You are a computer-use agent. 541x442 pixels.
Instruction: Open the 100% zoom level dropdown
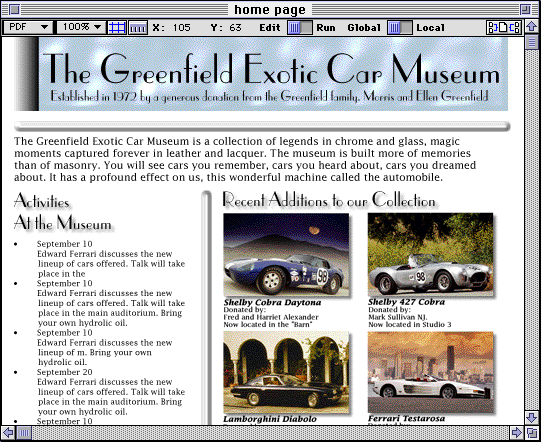81,28
